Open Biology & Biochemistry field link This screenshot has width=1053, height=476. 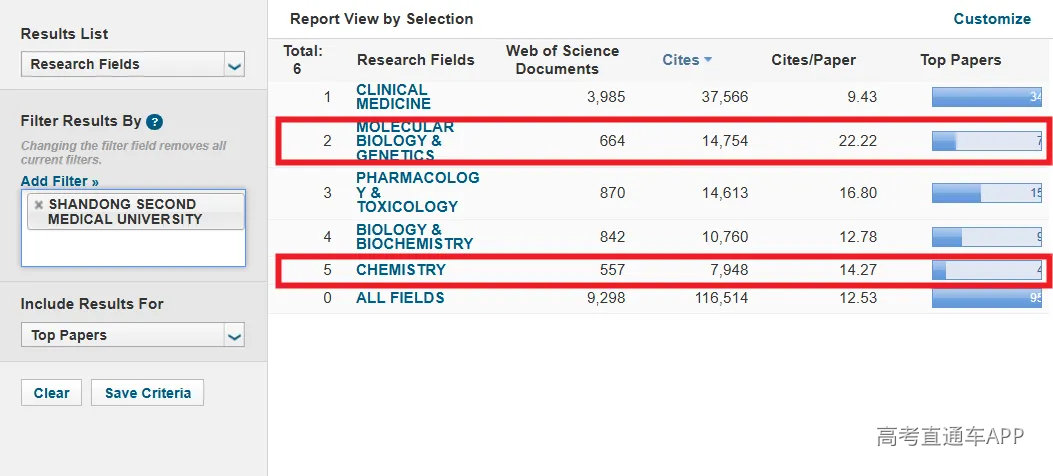click(x=414, y=236)
